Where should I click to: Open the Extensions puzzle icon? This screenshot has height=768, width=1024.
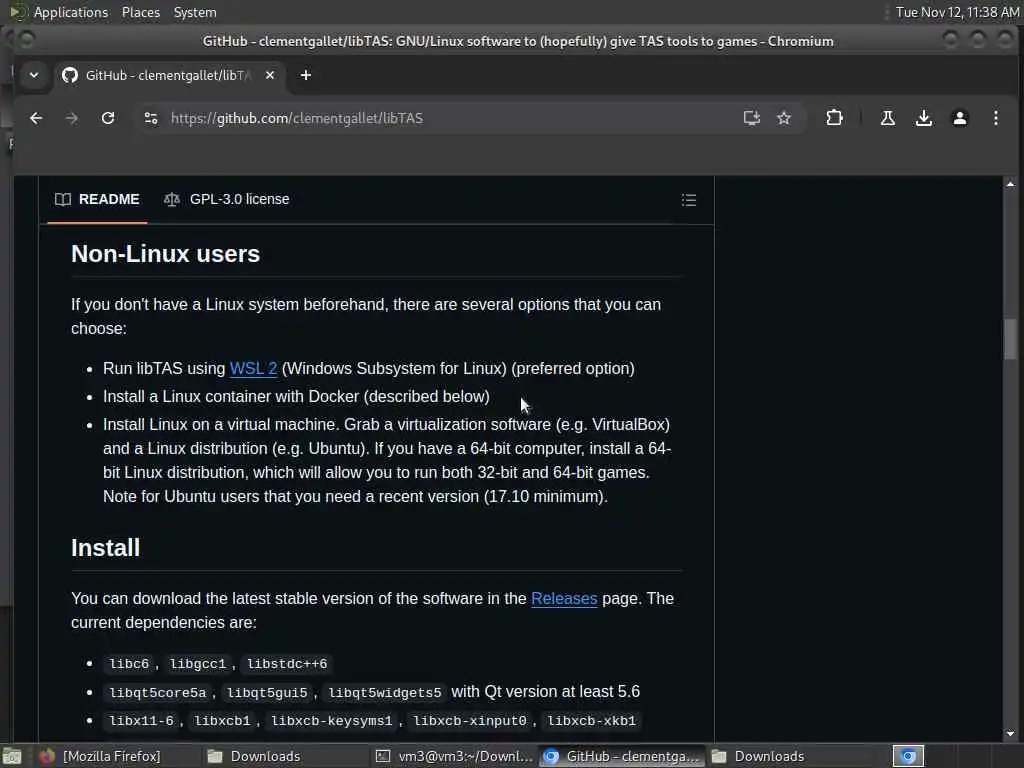click(834, 118)
